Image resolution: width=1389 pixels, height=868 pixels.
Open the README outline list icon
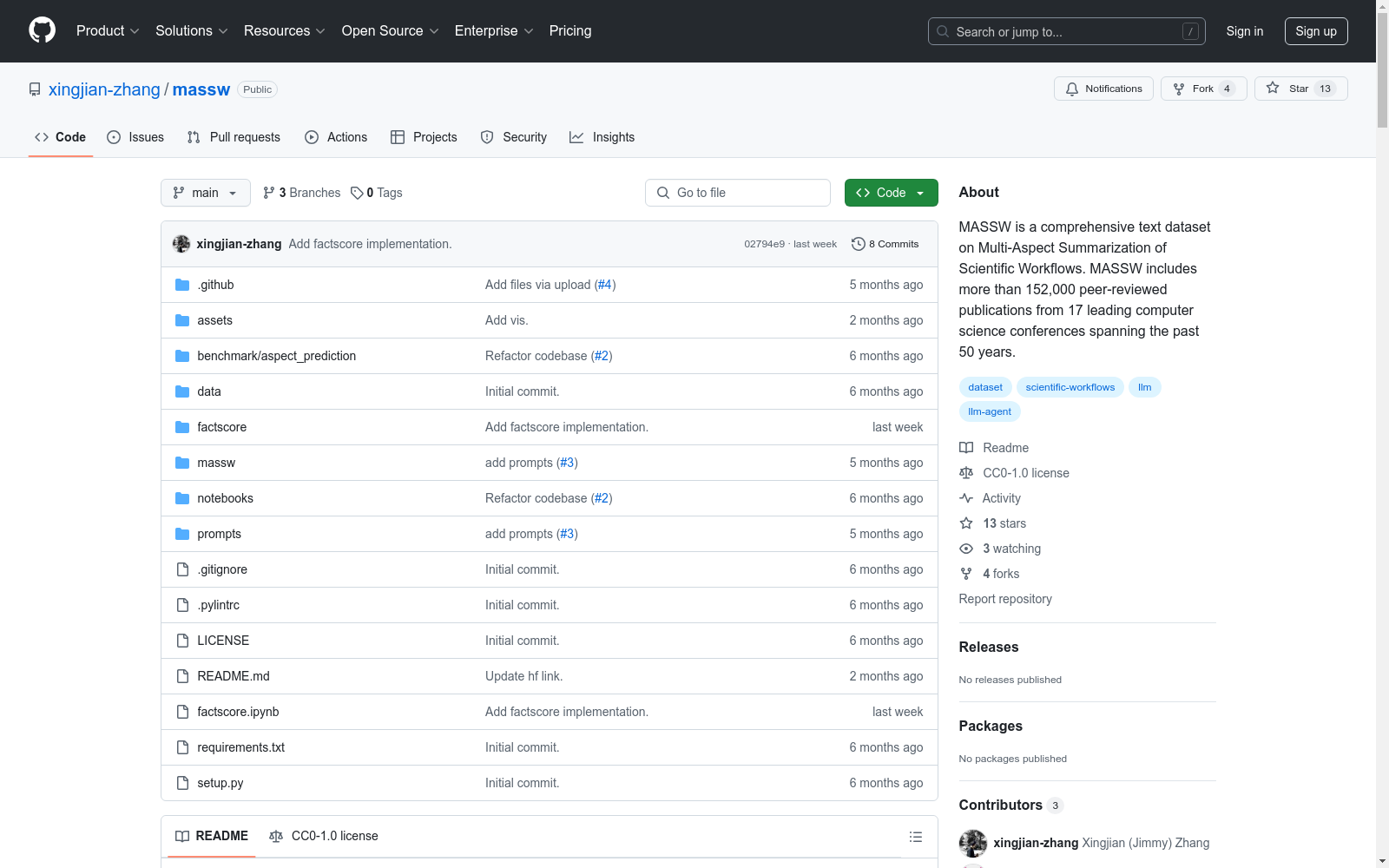(x=915, y=837)
